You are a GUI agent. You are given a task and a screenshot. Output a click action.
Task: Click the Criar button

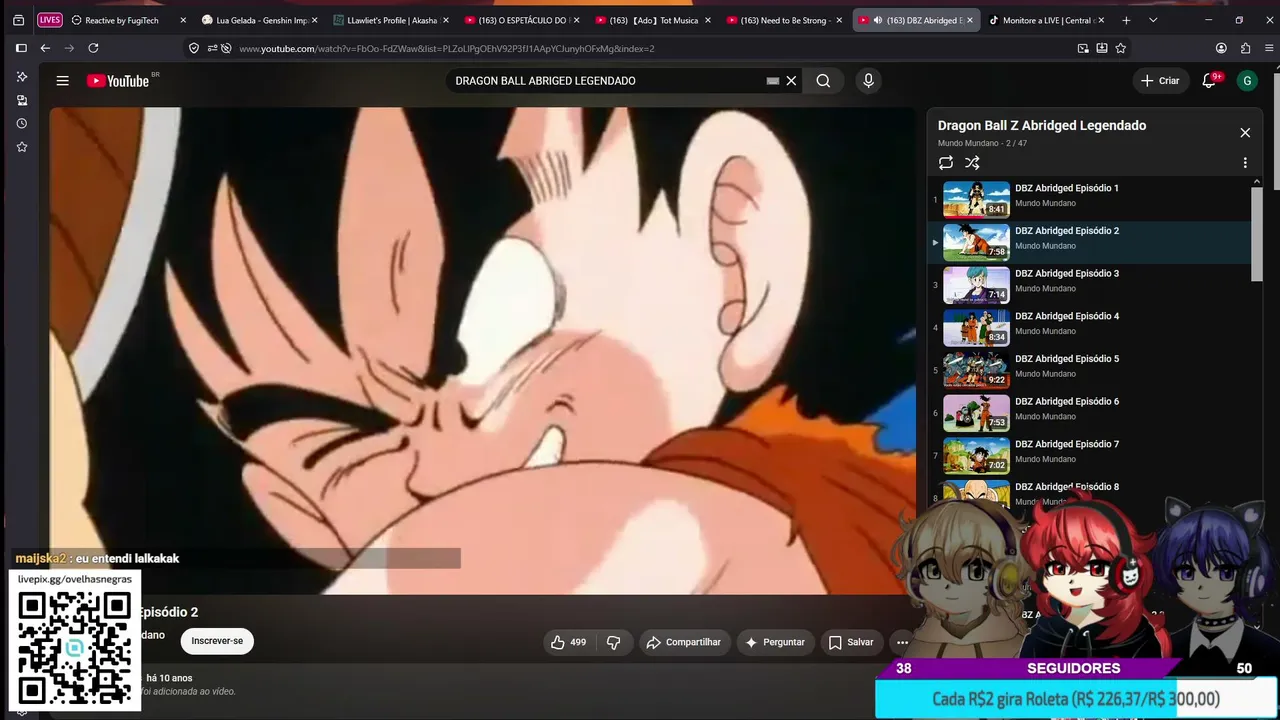click(1160, 81)
